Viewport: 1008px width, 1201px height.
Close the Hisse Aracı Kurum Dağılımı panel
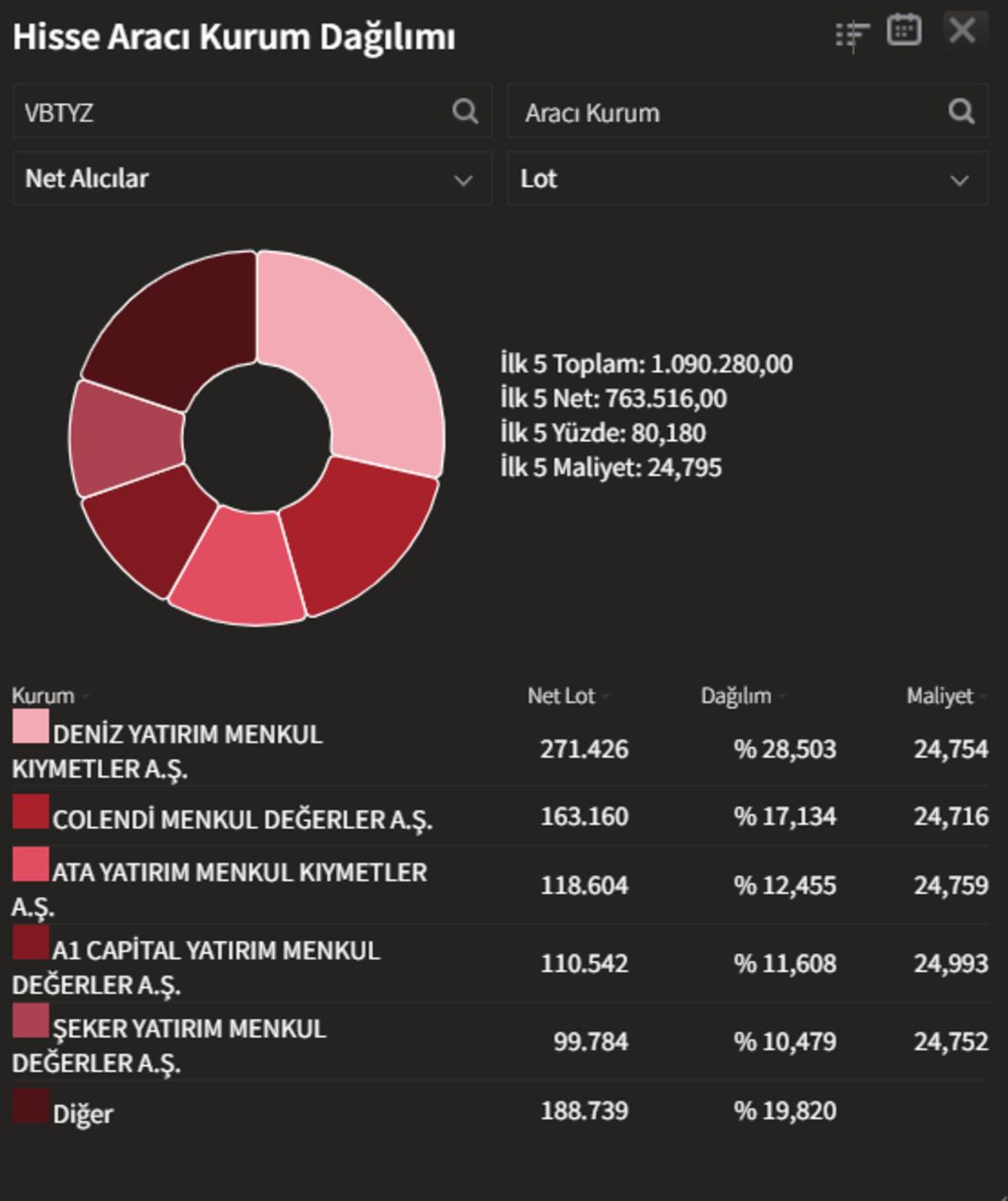(962, 30)
